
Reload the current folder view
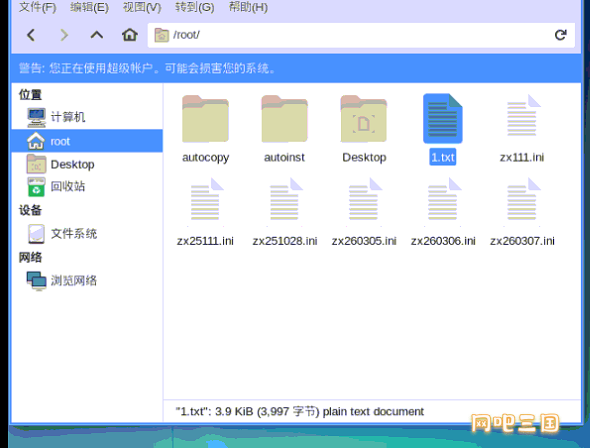click(x=561, y=35)
